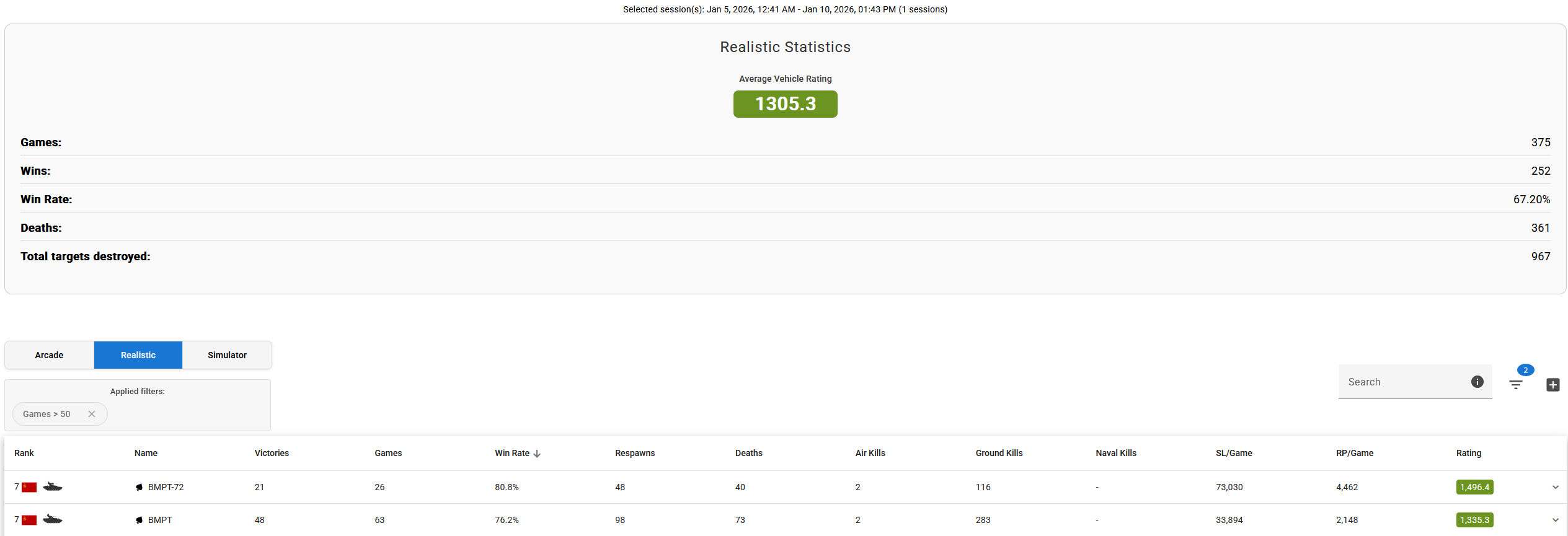Click the tank icon in BMPT-72 row
The width and height of the screenshot is (1568, 536).
53,487
